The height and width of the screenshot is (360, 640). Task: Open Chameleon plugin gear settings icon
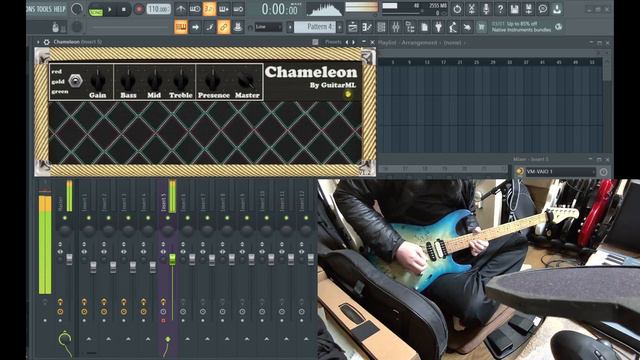(47, 42)
